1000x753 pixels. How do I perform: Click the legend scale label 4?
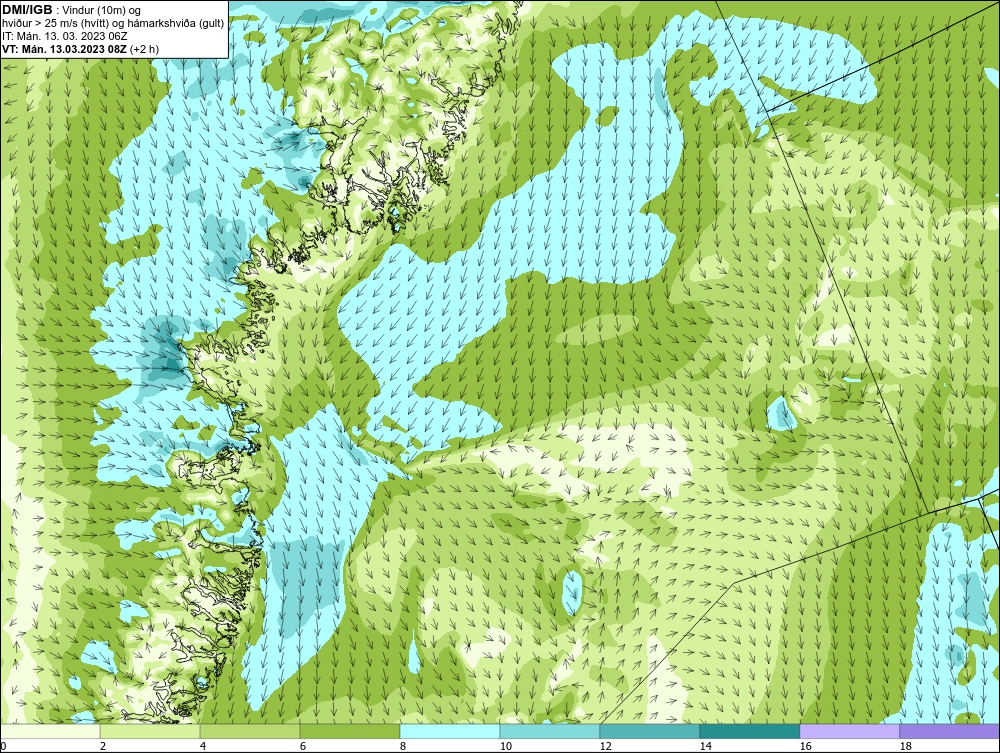pos(203,746)
